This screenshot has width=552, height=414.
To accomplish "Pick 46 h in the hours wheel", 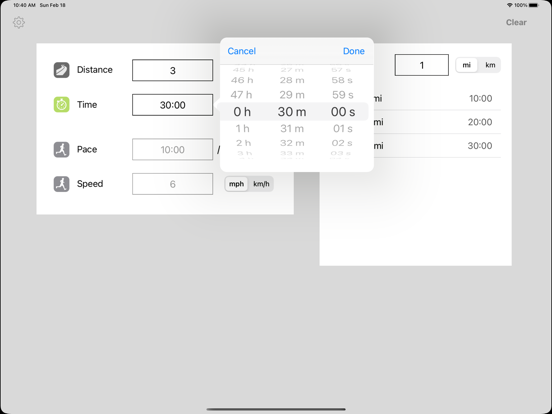I will pos(242,80).
